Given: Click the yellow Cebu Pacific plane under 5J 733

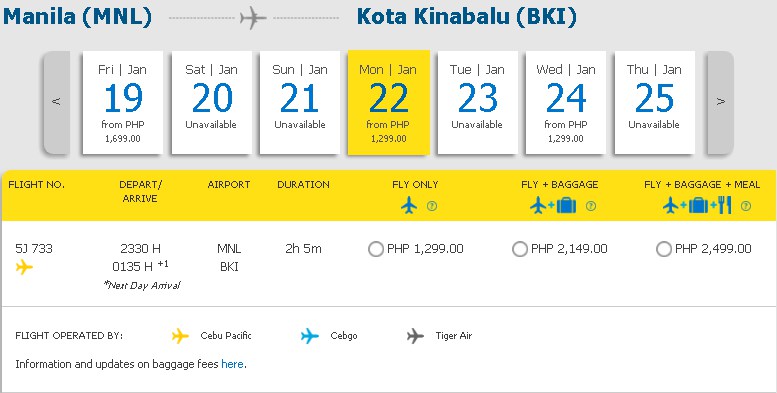Looking at the screenshot, I should [24, 267].
